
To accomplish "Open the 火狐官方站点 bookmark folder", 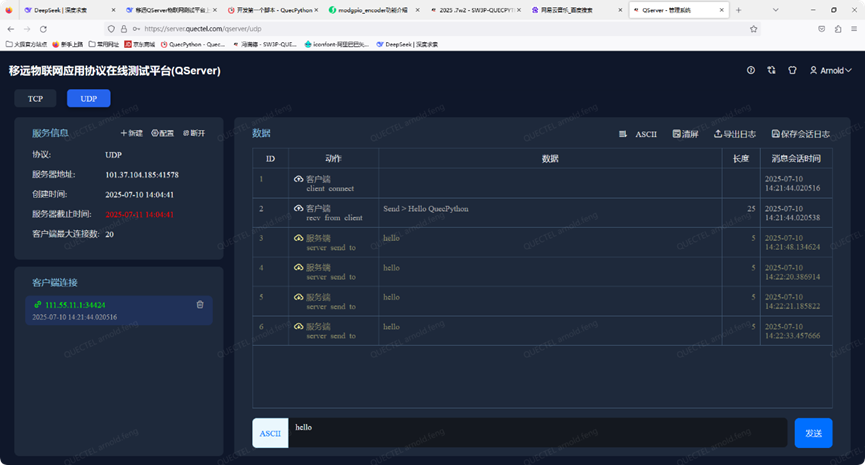I will tap(26, 44).
